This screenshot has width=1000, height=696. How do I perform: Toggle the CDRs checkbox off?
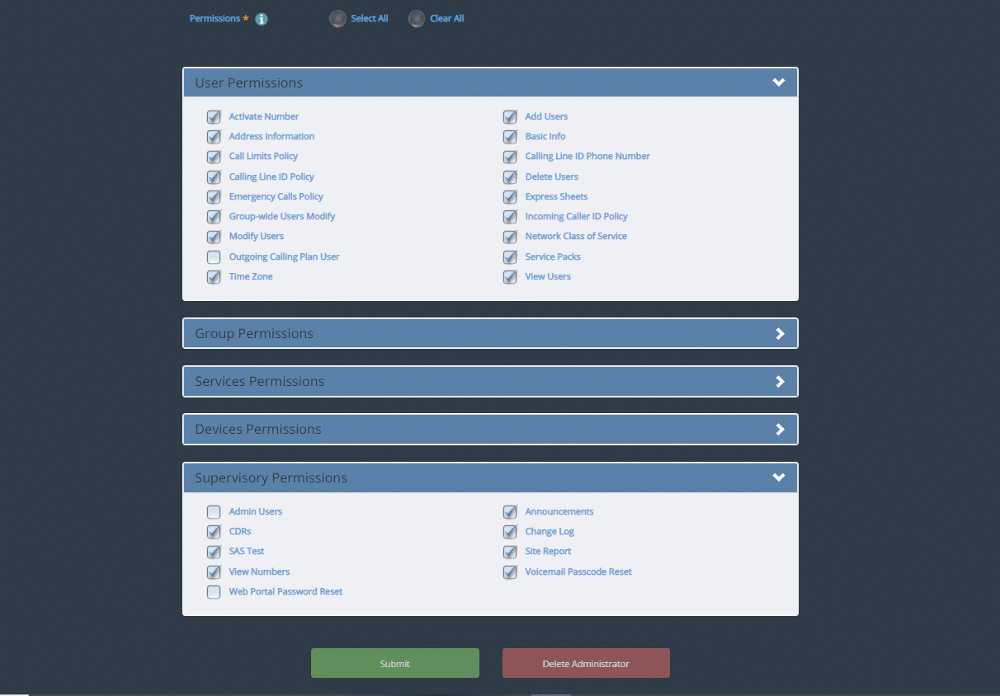(x=213, y=532)
